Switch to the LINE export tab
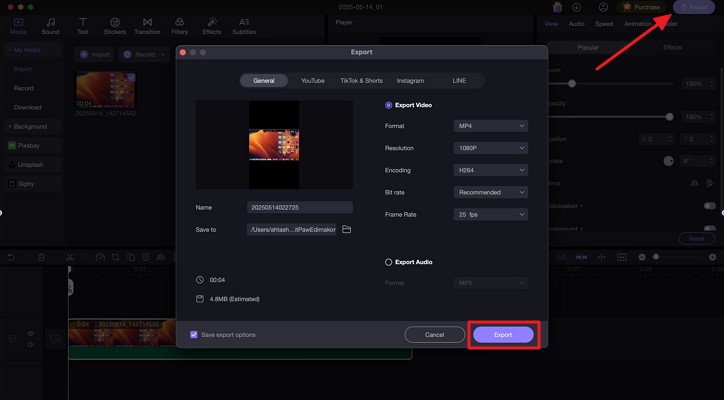Viewport: 724px width, 400px height. [x=459, y=80]
